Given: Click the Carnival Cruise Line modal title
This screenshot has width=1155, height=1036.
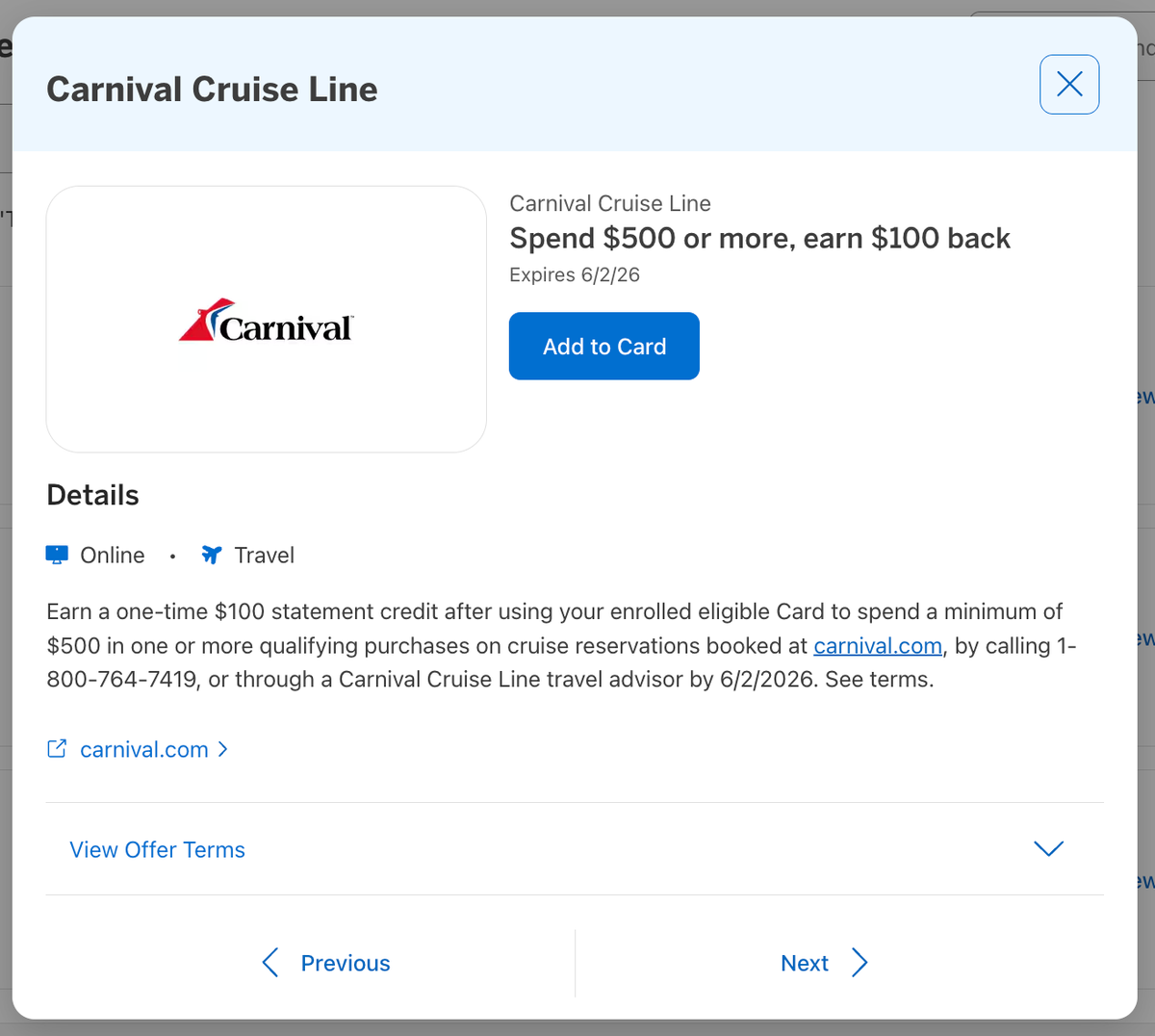Looking at the screenshot, I should pos(212,89).
